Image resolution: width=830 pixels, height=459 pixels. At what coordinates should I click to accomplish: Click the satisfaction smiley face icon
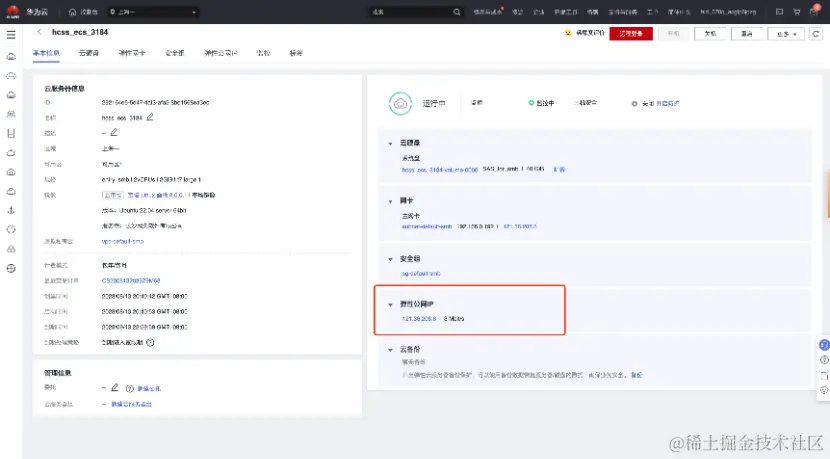pos(568,33)
